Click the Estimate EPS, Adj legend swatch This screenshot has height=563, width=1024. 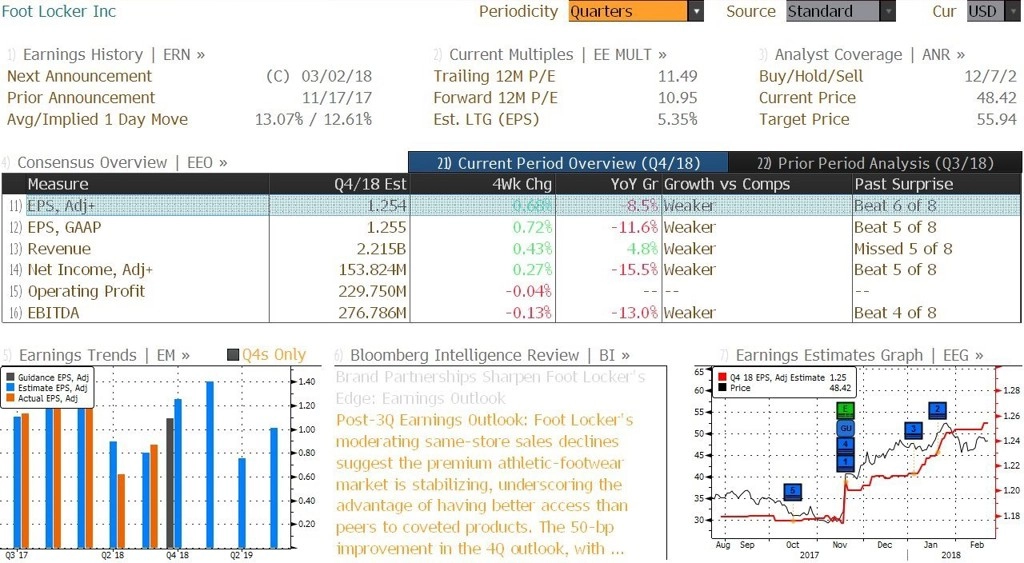[10, 388]
